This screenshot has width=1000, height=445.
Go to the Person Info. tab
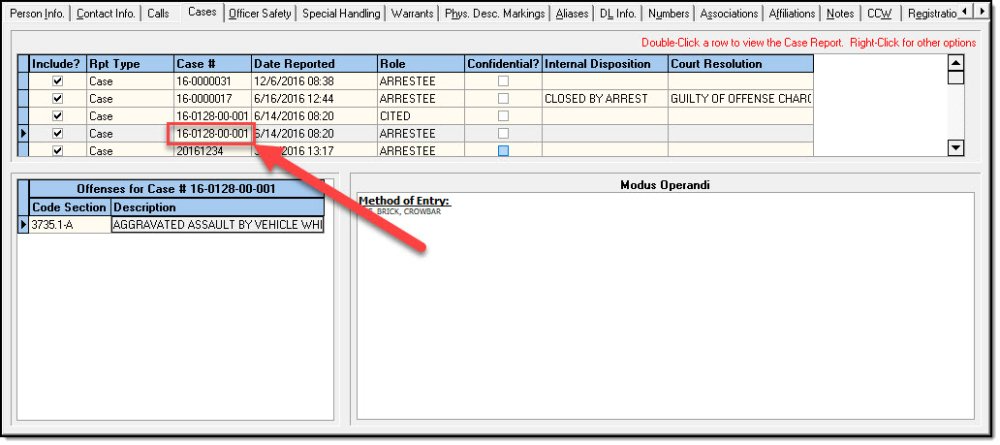[37, 14]
